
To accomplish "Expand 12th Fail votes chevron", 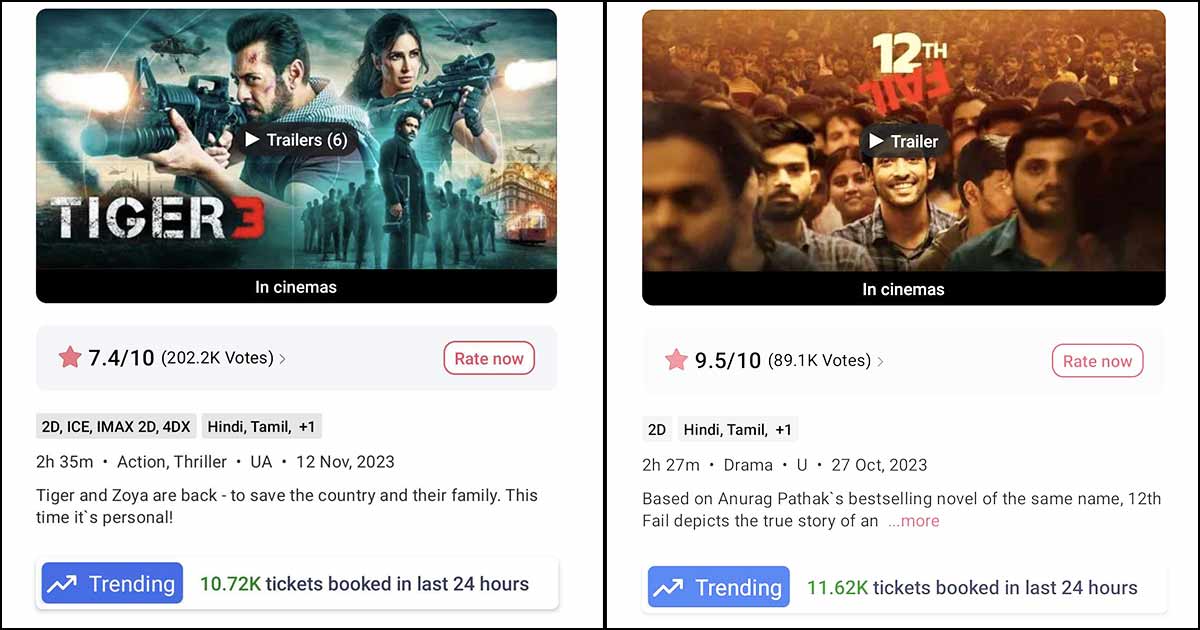I will click(880, 362).
